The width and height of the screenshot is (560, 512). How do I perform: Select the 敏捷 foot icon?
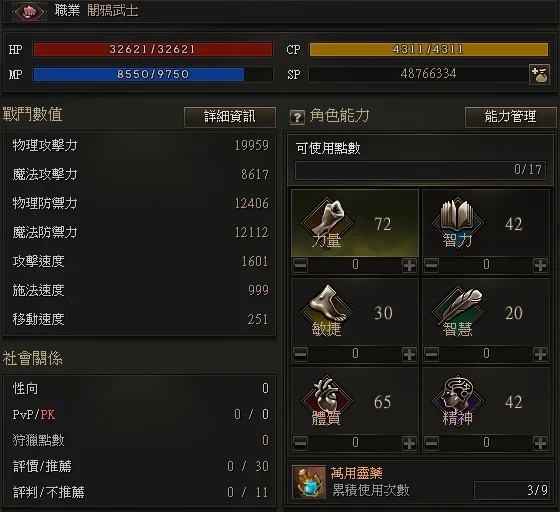(327, 311)
